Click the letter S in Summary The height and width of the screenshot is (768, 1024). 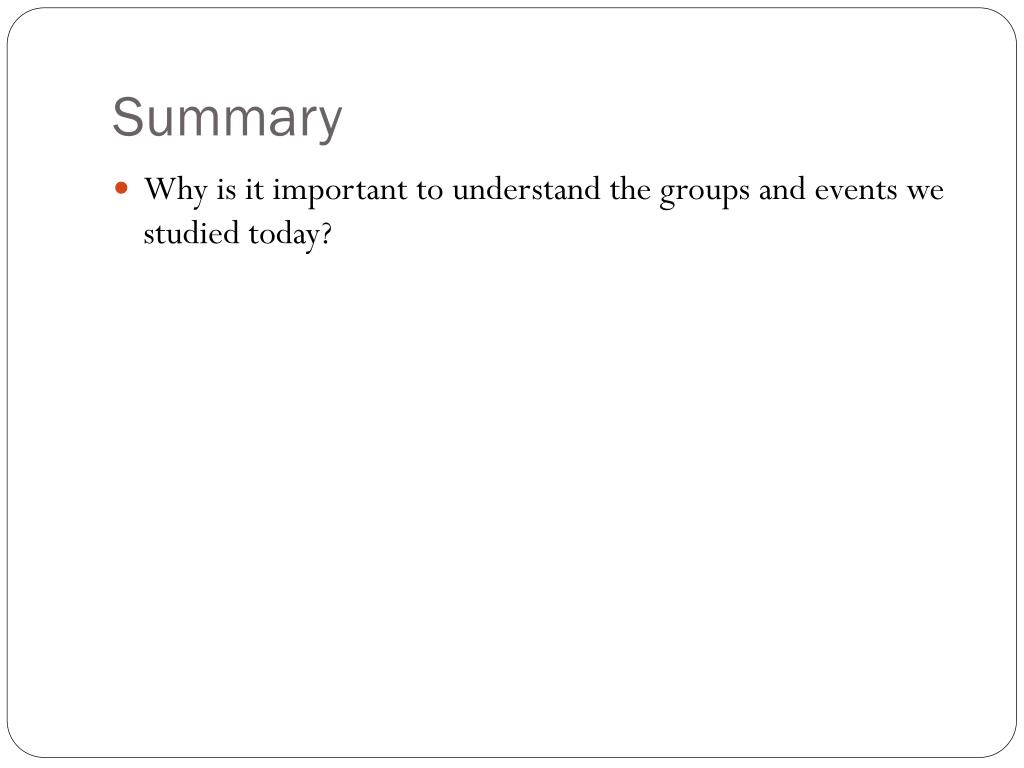(127, 117)
